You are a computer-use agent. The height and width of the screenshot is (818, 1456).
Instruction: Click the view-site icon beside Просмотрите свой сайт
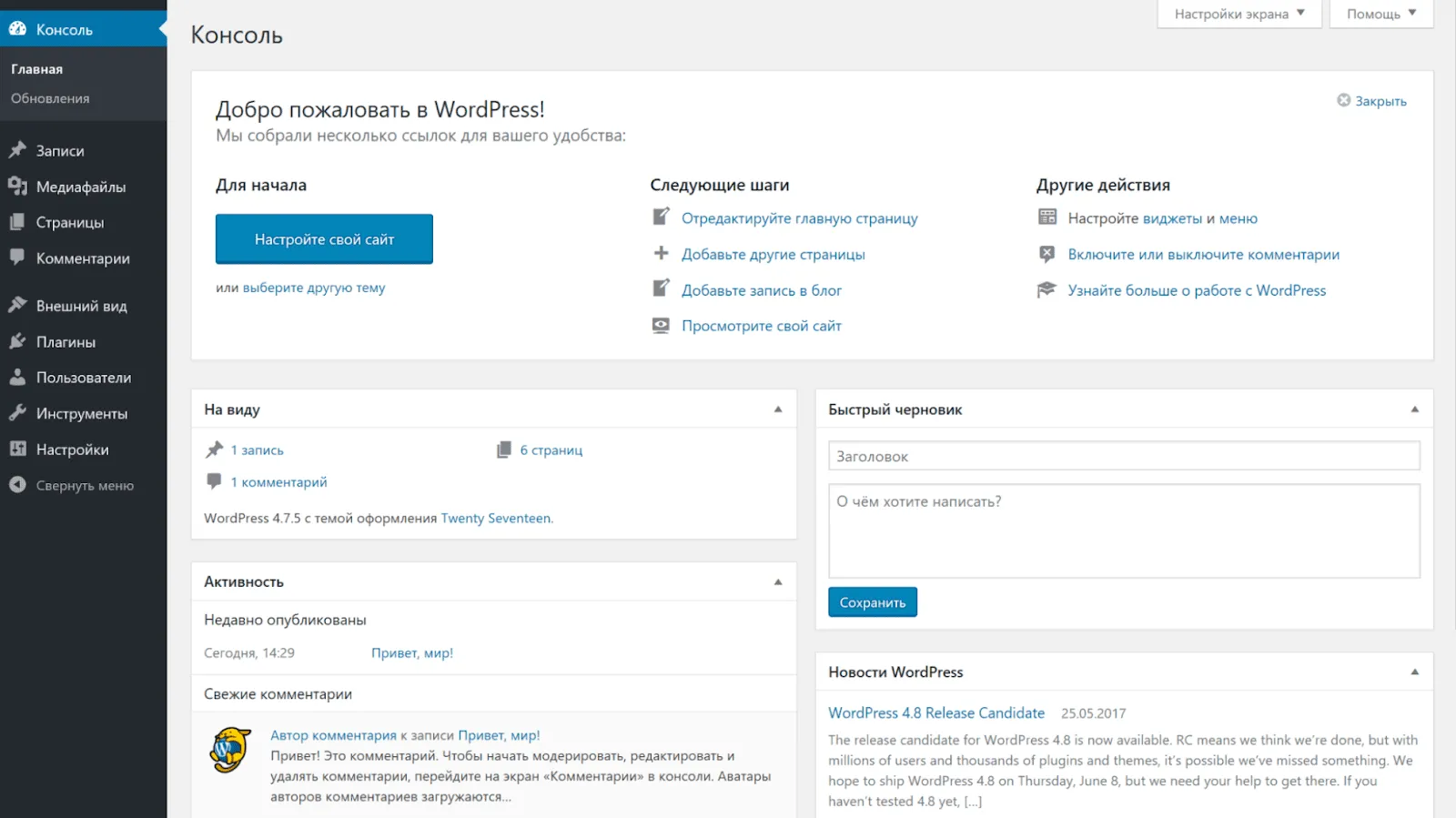point(662,325)
